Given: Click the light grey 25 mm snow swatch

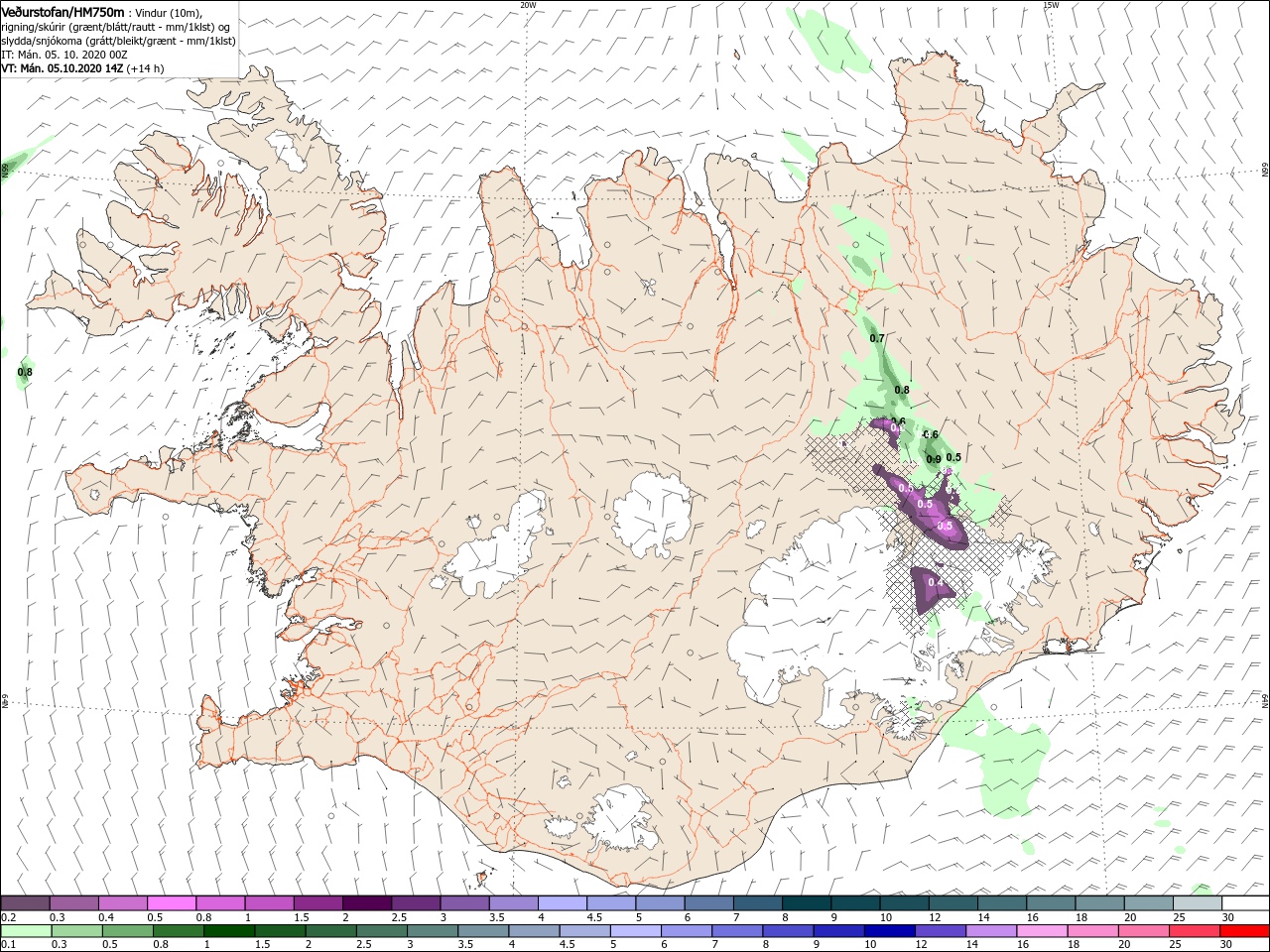Looking at the screenshot, I should tap(1197, 903).
